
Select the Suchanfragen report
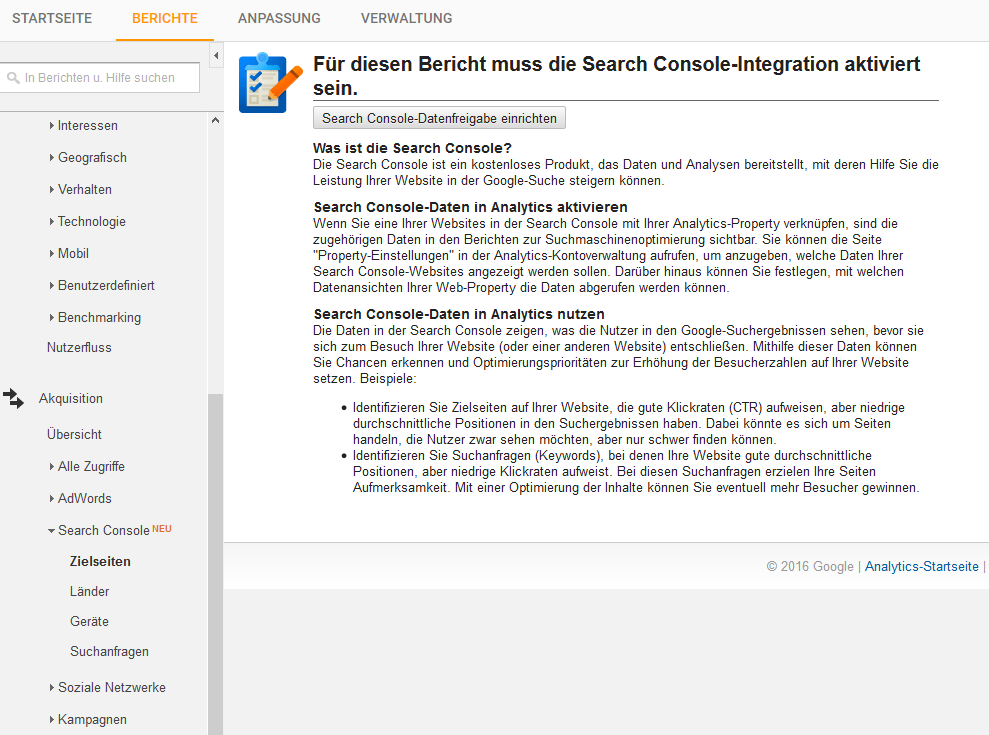[109, 652]
